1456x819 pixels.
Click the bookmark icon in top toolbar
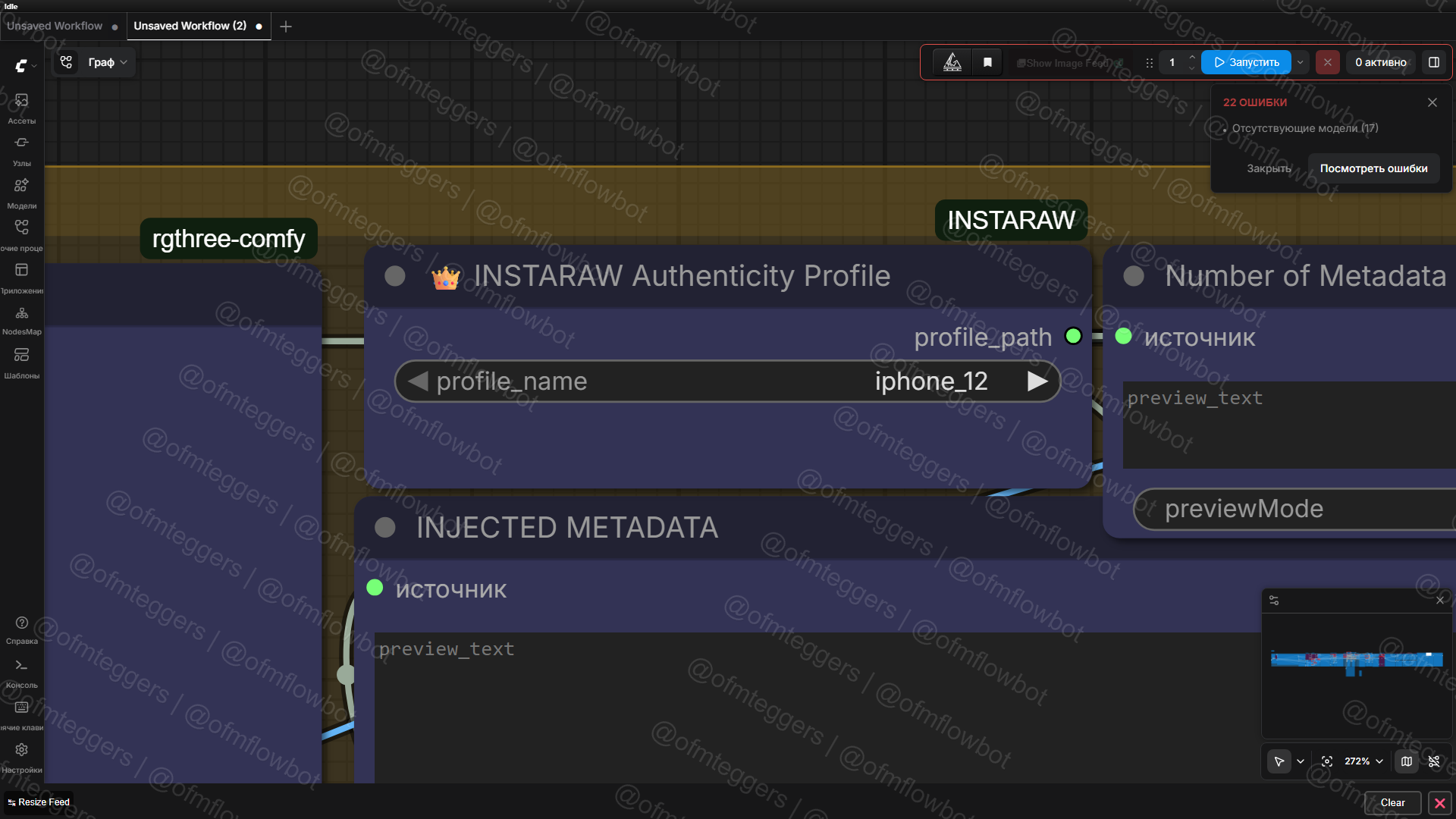point(987,62)
